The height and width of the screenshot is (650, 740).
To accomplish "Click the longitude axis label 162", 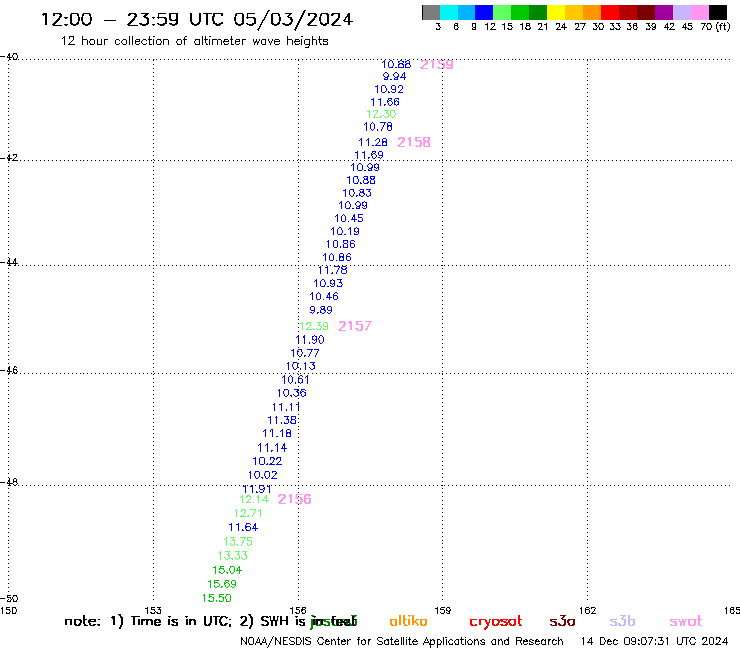I will (x=587, y=610).
